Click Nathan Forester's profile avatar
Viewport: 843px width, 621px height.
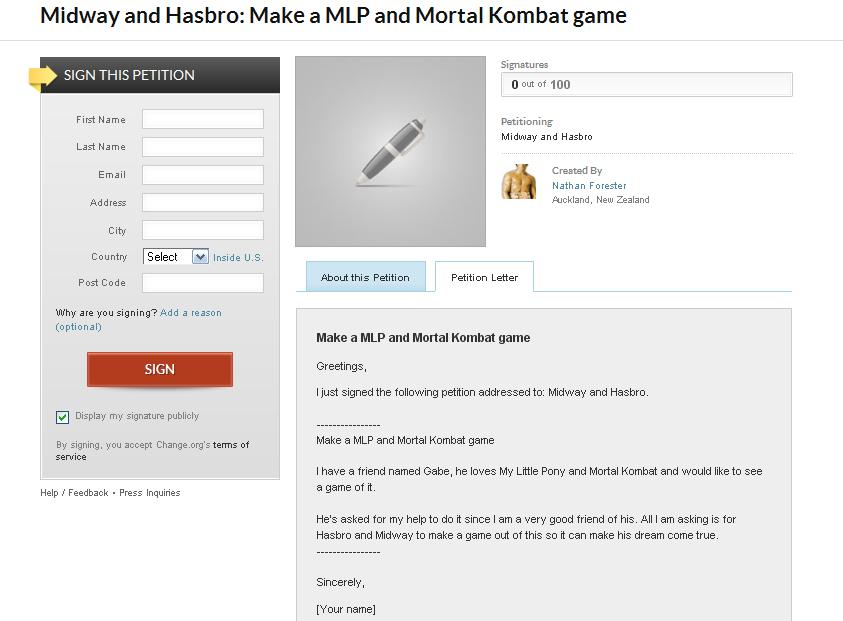click(x=519, y=182)
